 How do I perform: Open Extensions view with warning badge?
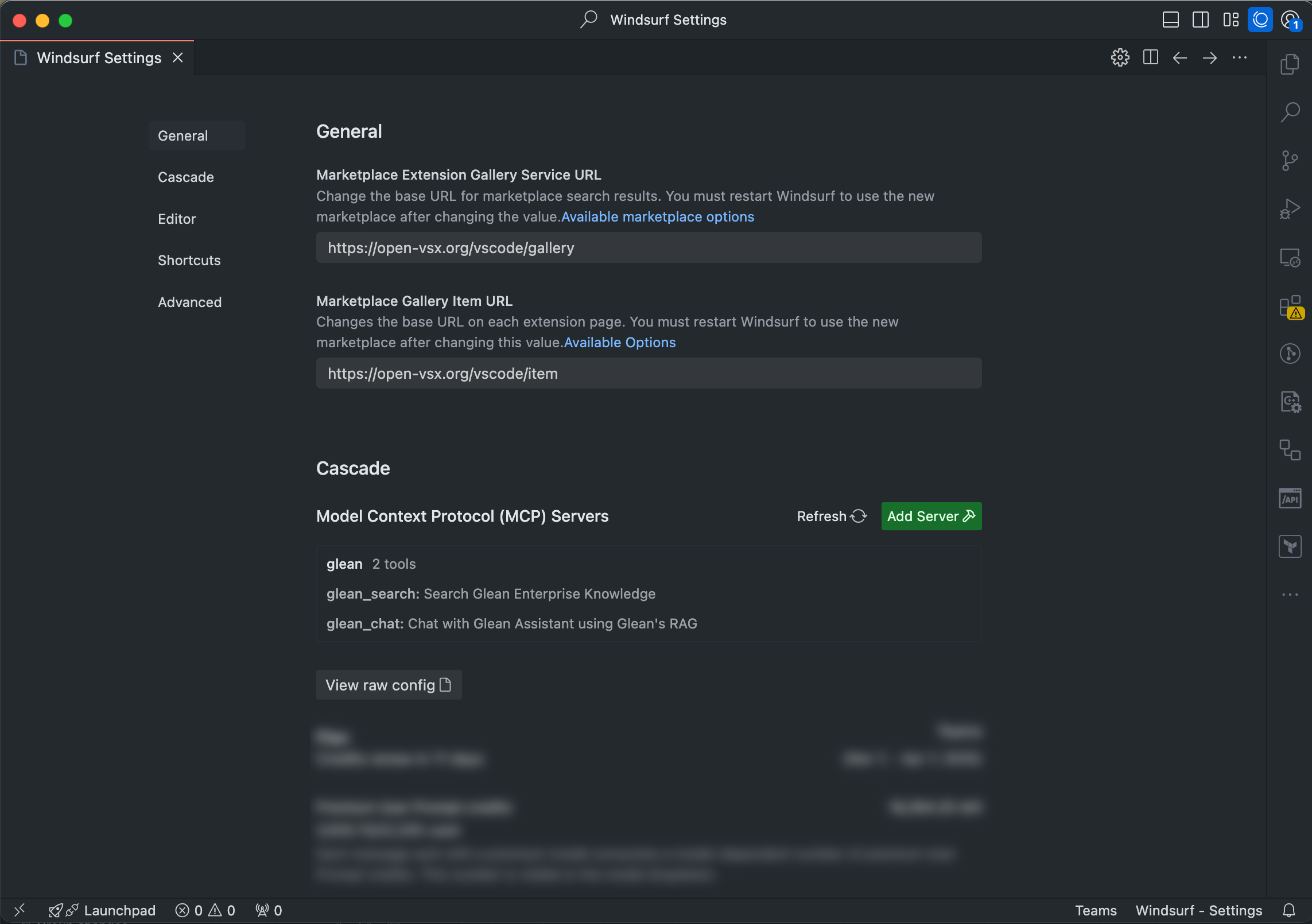pos(1290,306)
